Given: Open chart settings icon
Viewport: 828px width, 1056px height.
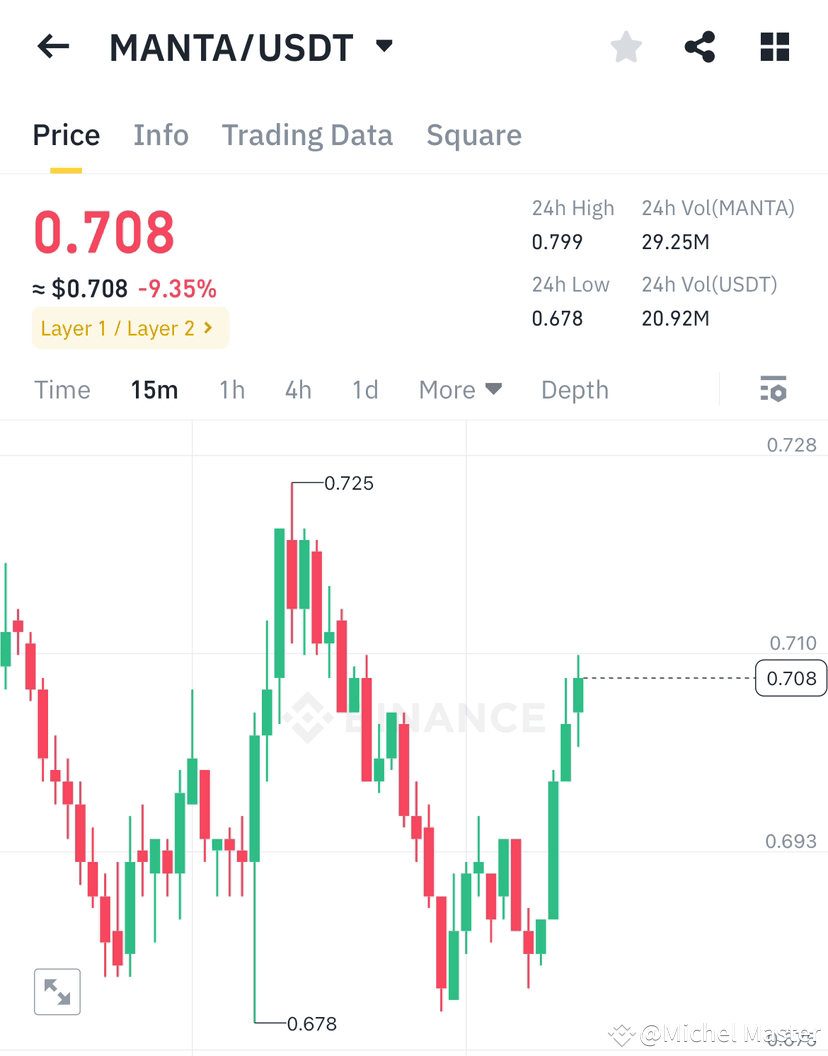Looking at the screenshot, I should click(773, 389).
